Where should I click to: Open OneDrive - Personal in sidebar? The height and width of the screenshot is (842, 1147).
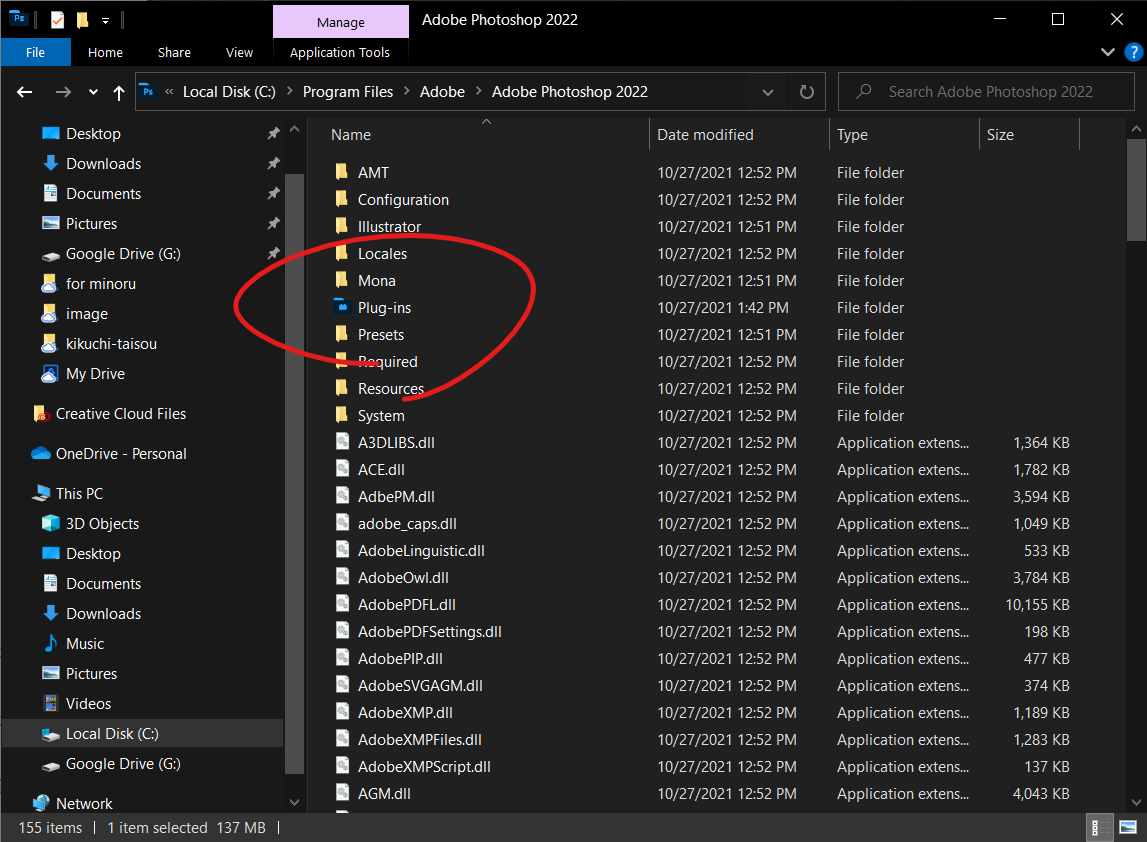tap(121, 454)
